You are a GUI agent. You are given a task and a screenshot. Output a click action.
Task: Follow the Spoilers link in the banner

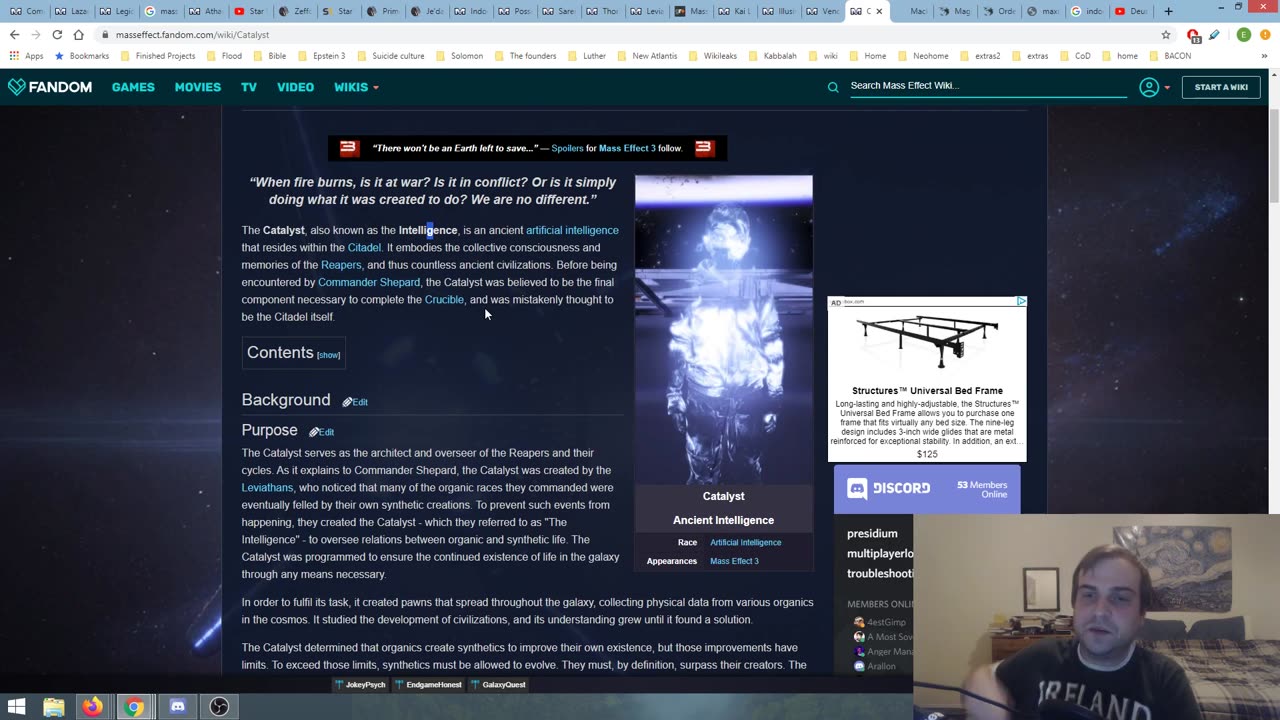[x=567, y=148]
